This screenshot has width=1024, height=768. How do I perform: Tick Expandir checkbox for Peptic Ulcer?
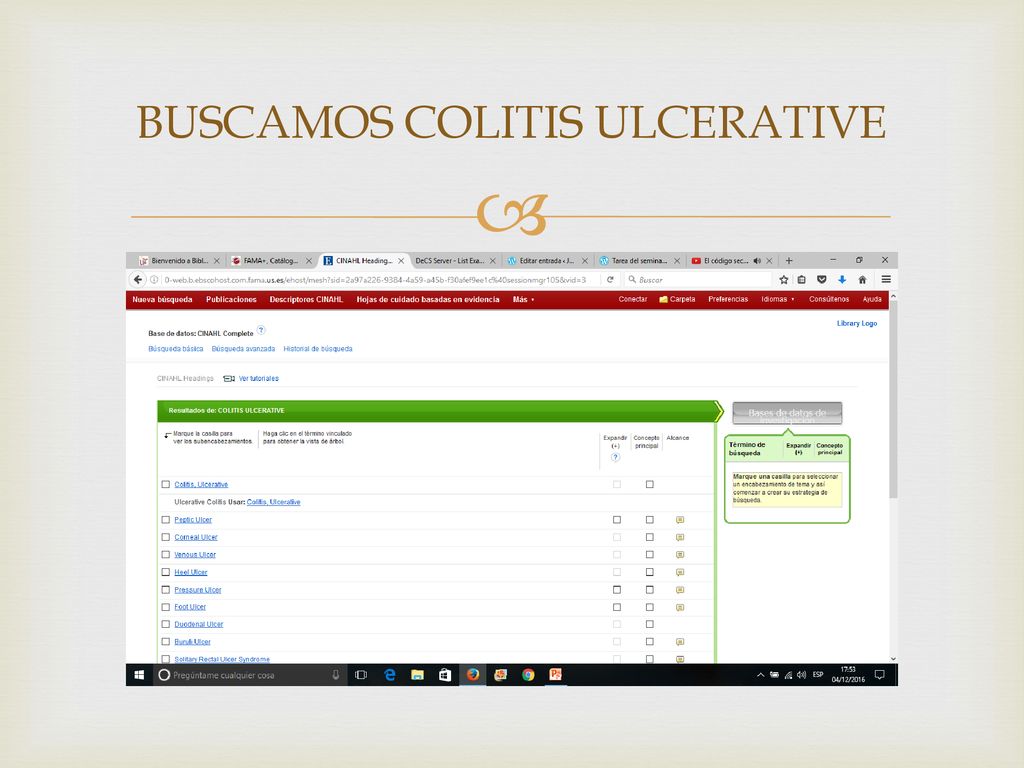click(616, 520)
